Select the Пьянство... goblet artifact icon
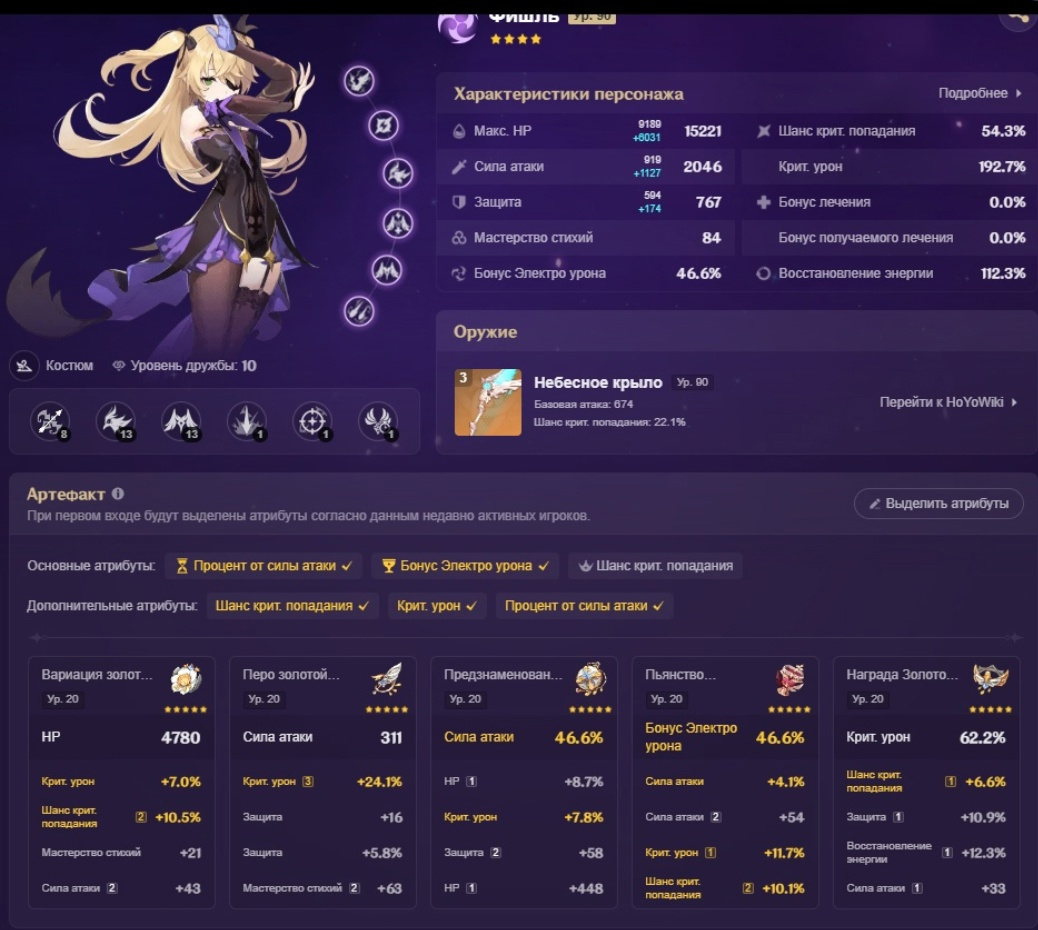This screenshot has height=930, width=1038. point(790,679)
